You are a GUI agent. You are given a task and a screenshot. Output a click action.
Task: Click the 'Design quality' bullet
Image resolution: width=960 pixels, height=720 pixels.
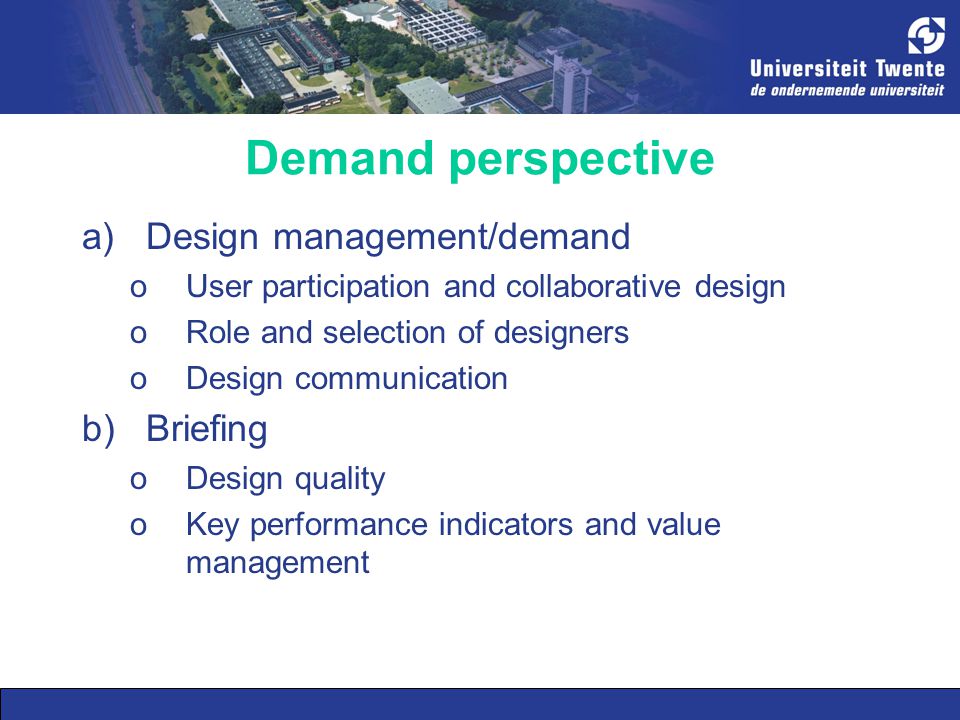coord(285,479)
